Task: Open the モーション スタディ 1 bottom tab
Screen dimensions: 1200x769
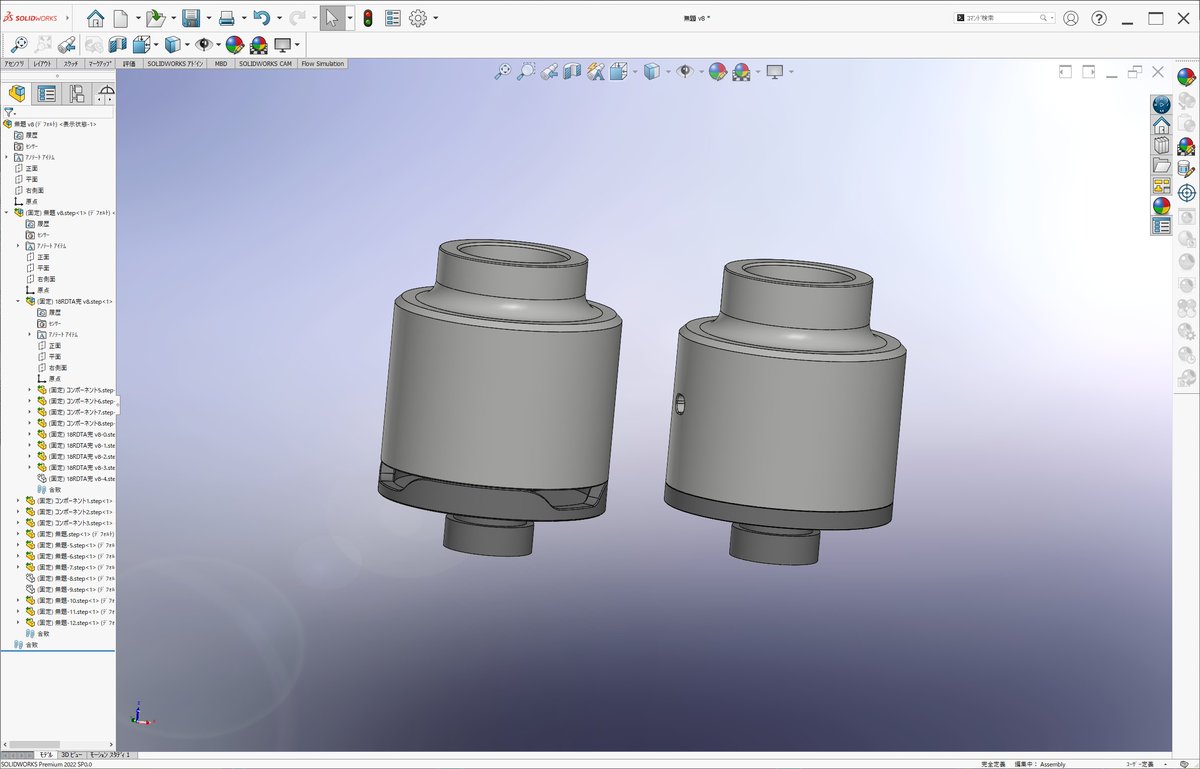Action: click(110, 755)
